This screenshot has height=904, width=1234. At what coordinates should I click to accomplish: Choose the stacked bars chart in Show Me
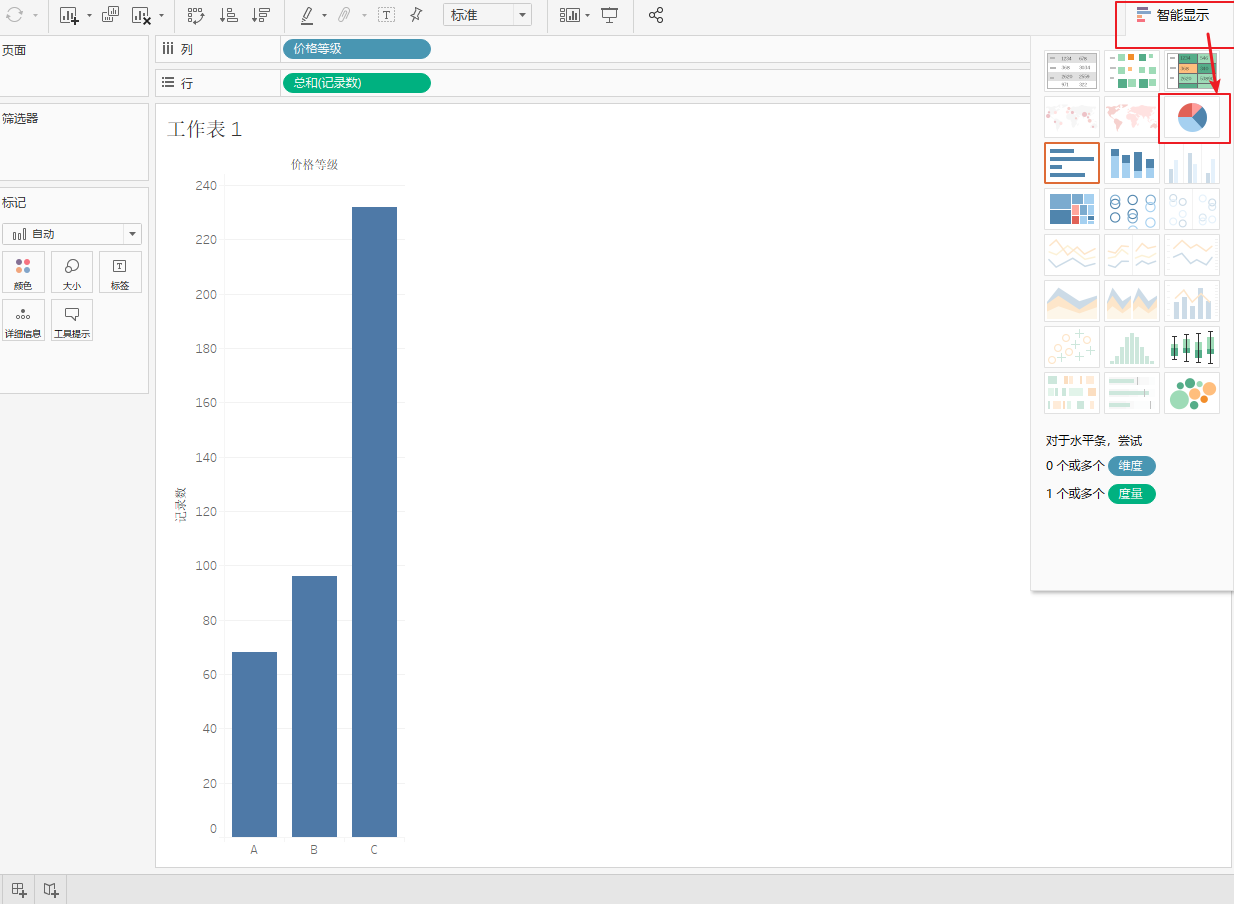[1132, 163]
